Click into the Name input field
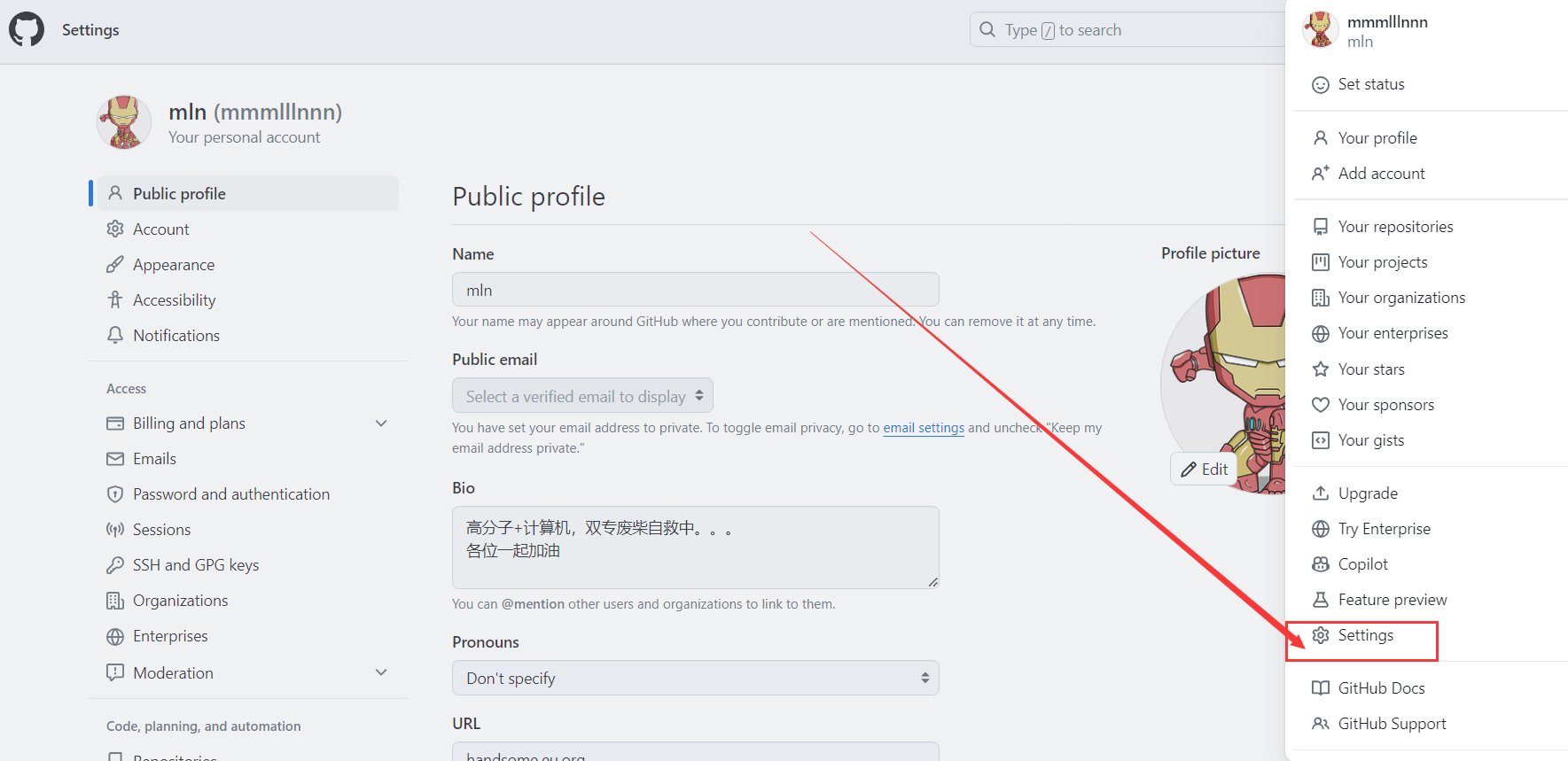This screenshot has width=1568, height=761. tap(695, 290)
